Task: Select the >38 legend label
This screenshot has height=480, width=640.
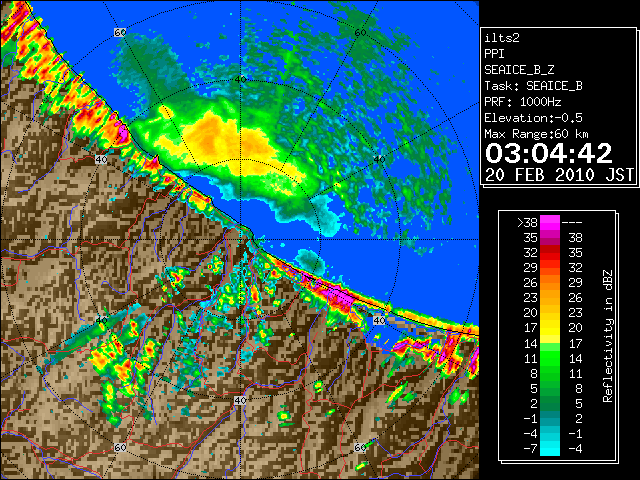Action: [527, 223]
